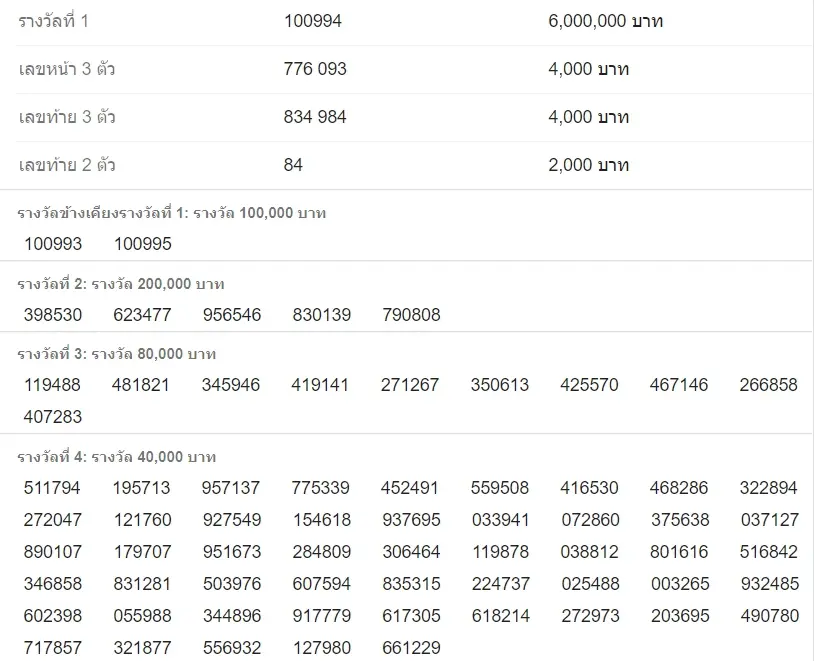Select second prize number 398530

[53, 315]
